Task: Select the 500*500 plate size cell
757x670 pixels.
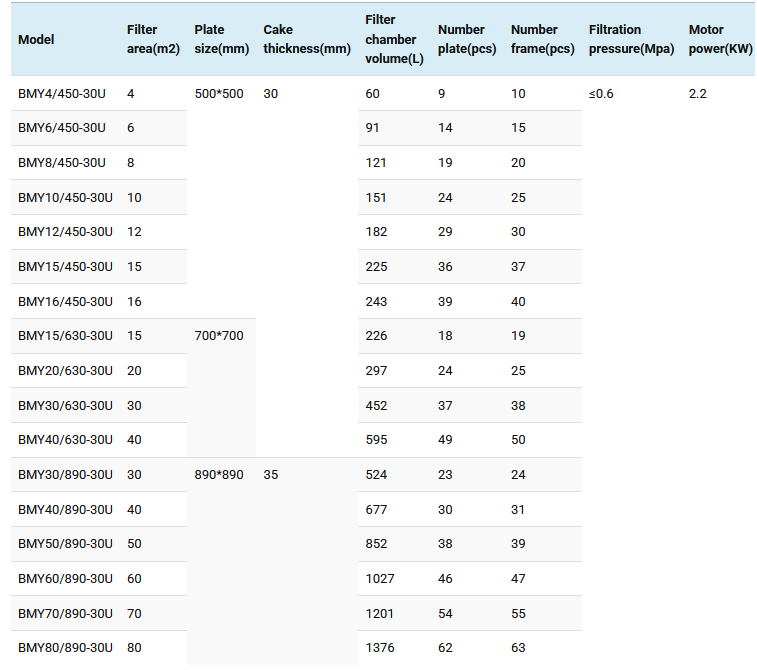Action: pos(219,94)
